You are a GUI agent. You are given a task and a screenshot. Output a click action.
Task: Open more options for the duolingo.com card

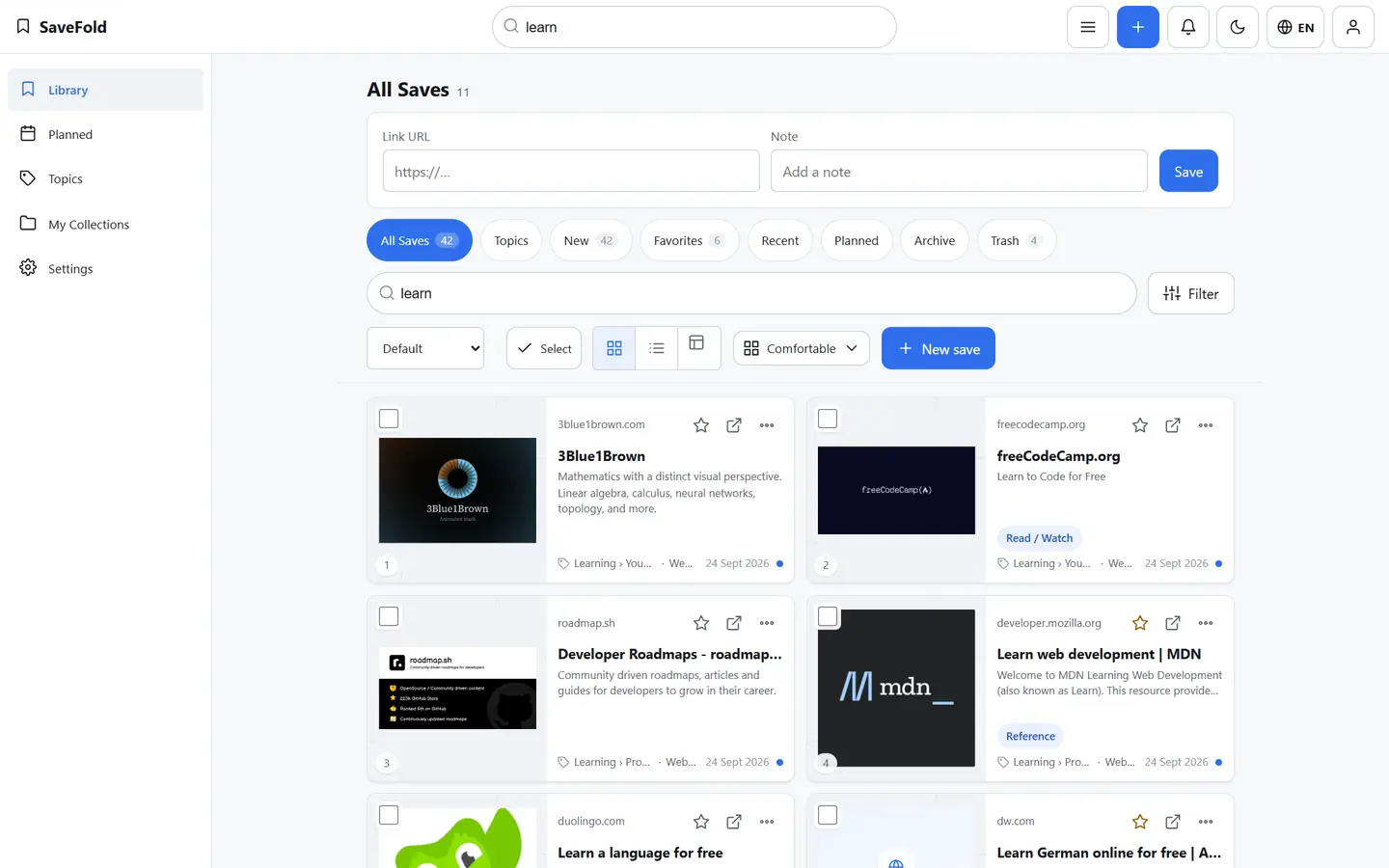pos(767,822)
